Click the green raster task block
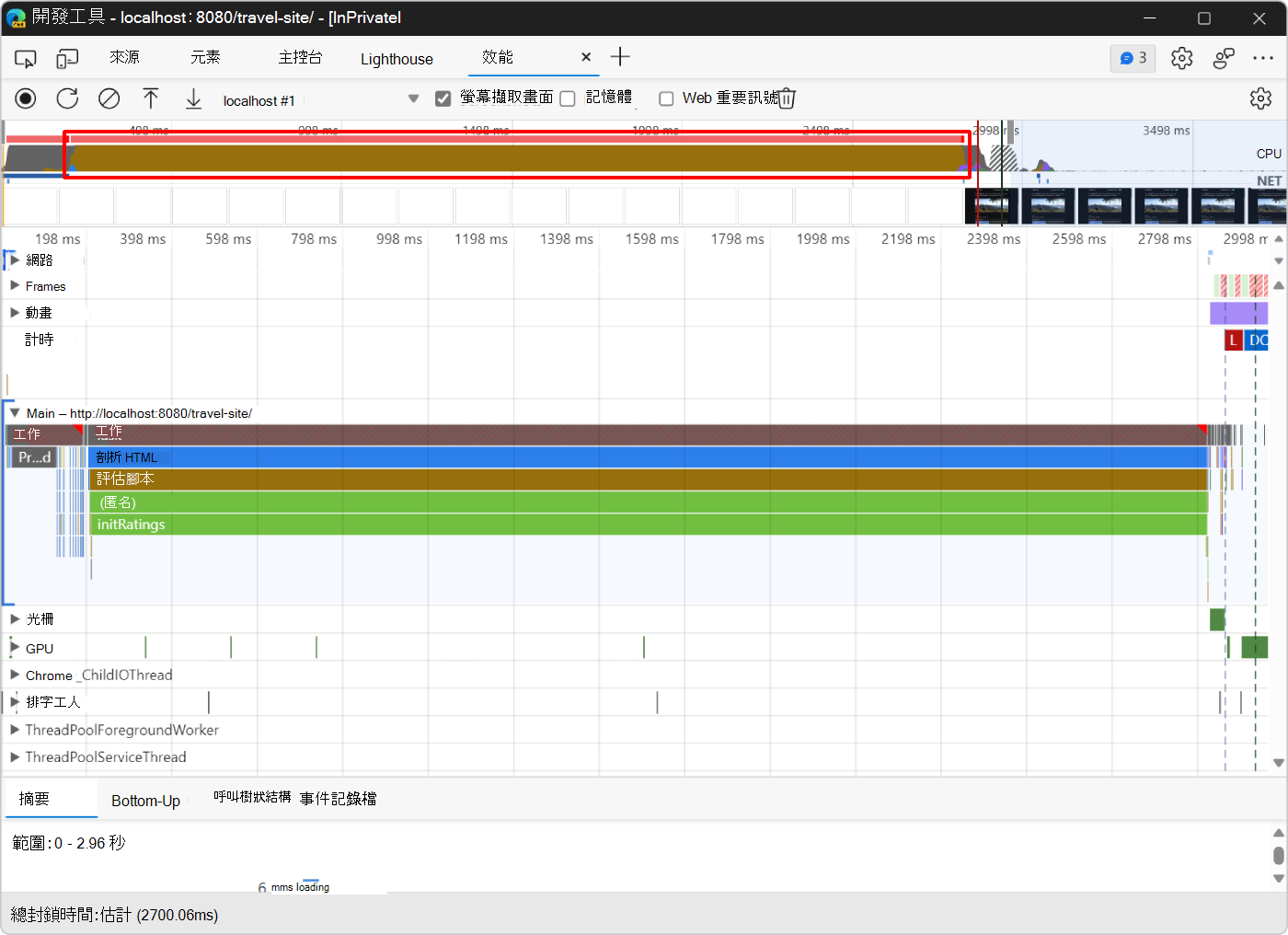 tap(1217, 619)
